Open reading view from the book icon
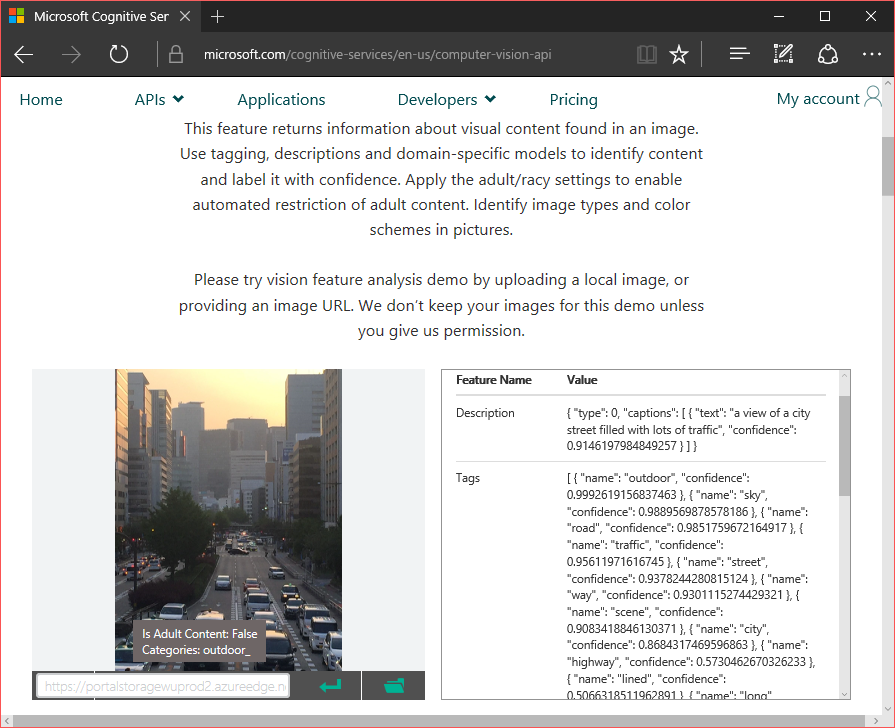Viewport: 895px width, 728px height. tap(647, 55)
